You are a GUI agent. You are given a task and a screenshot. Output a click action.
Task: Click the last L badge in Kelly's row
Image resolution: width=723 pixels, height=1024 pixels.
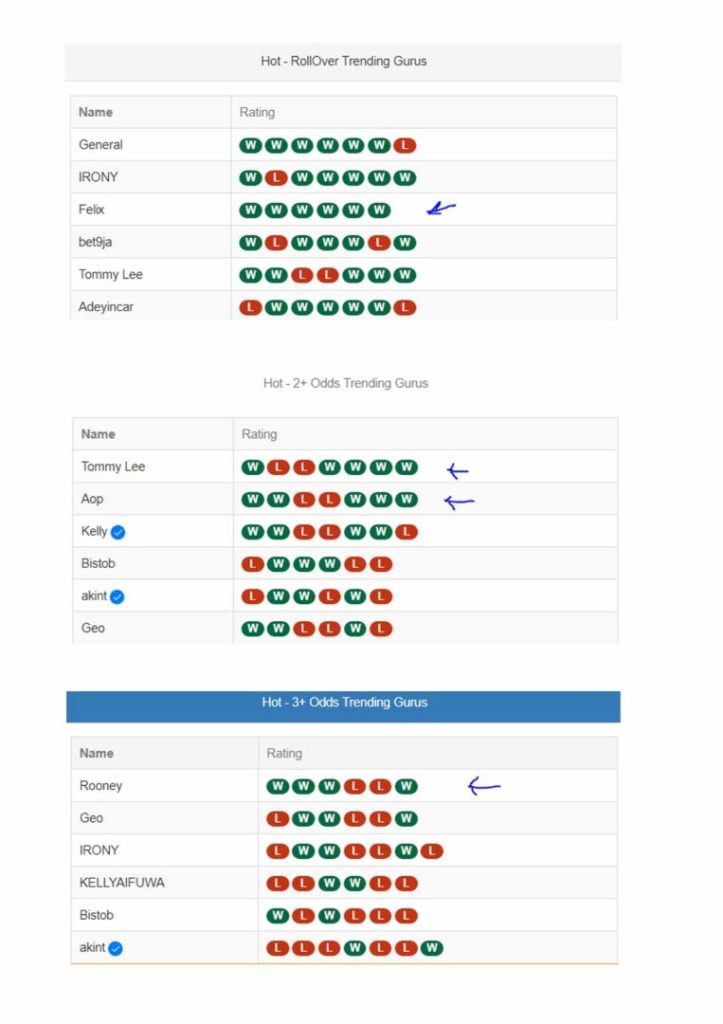click(407, 532)
